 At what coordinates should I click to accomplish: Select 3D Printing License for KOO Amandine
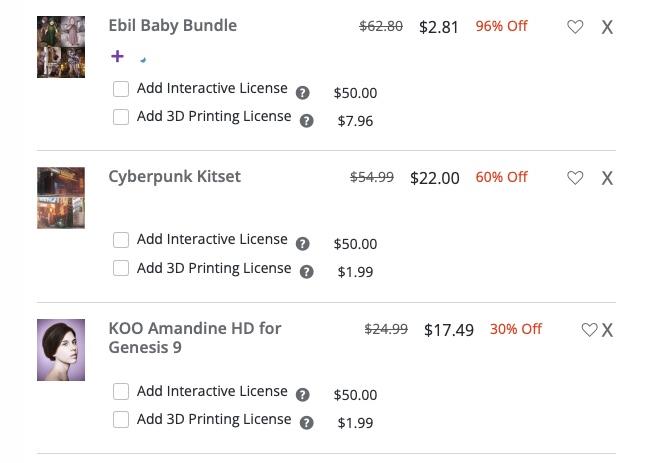[121, 420]
